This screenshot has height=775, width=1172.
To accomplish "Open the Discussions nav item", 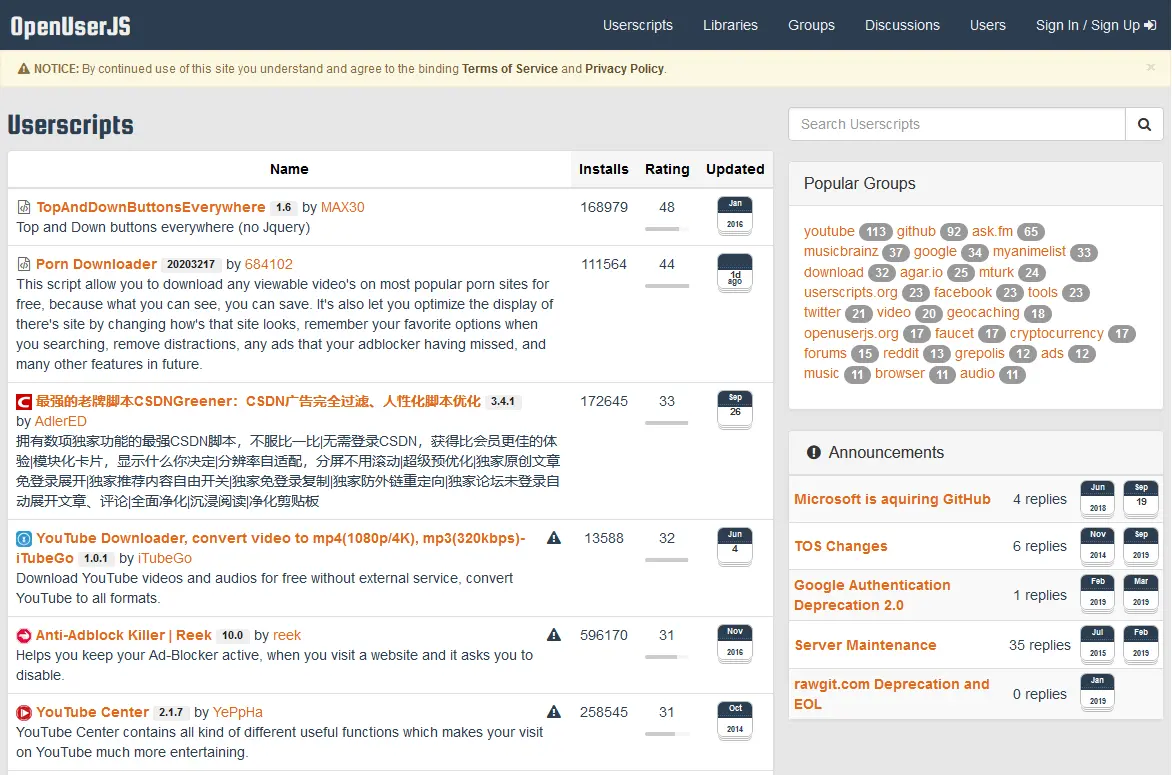I will (x=902, y=25).
